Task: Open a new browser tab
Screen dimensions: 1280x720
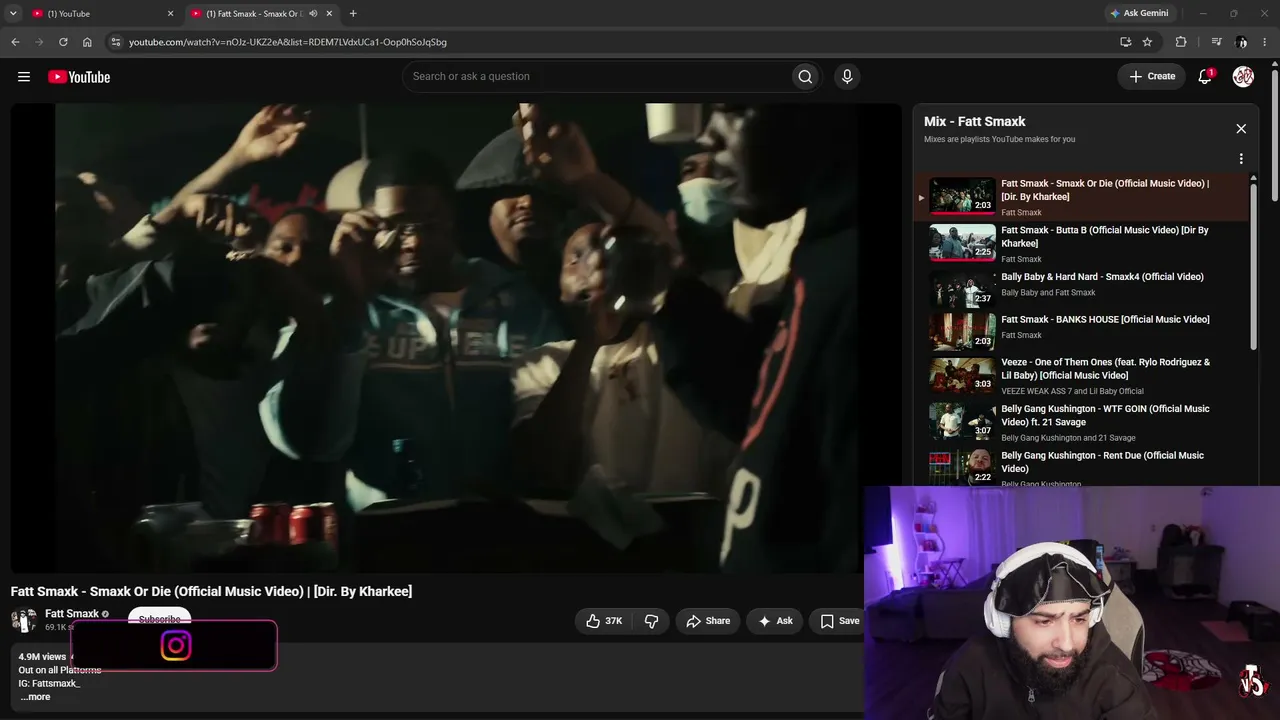Action: (x=353, y=14)
